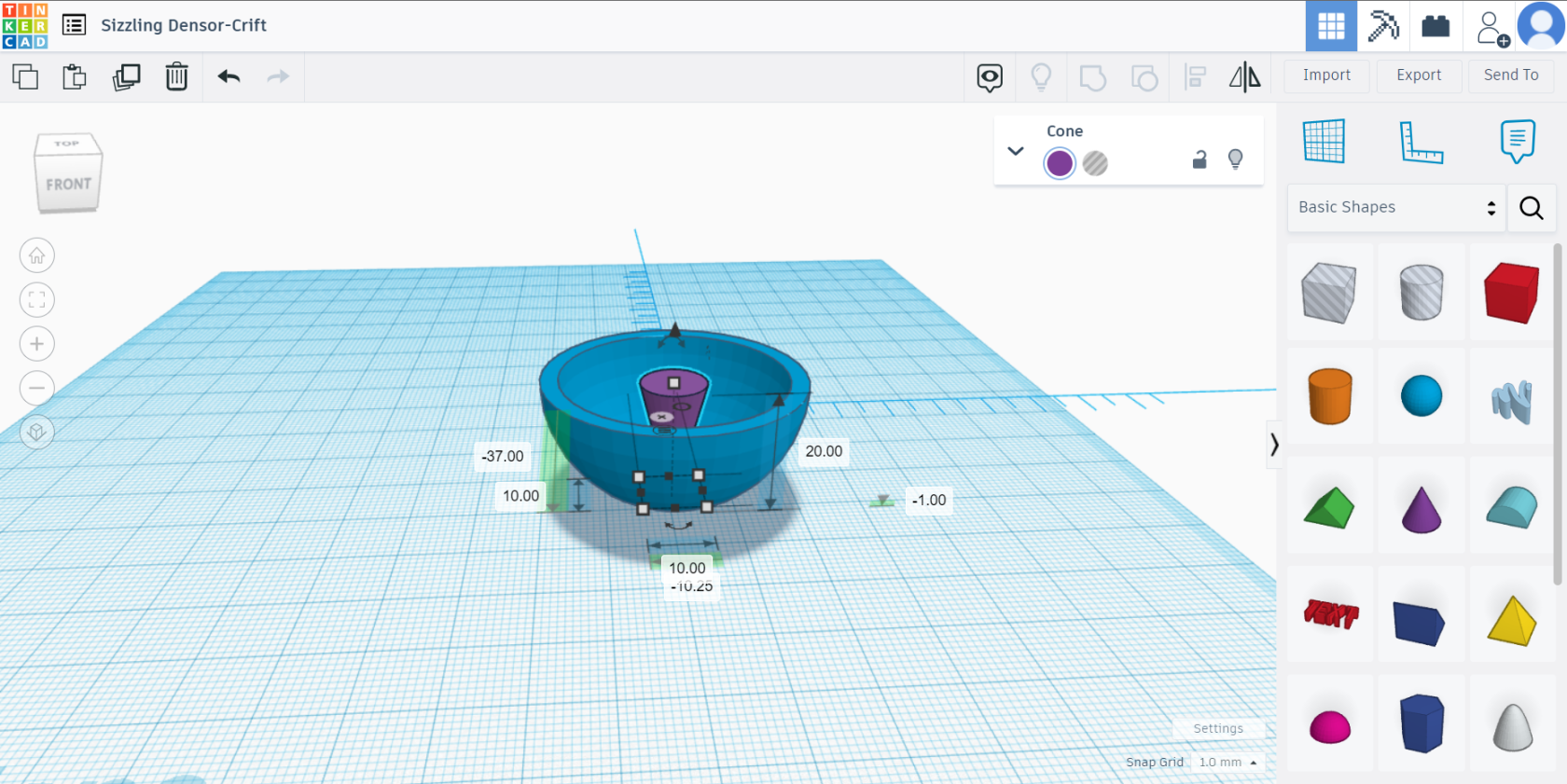Toggle the lock on the Cone shape
The image size is (1567, 784).
pyautogui.click(x=1200, y=160)
